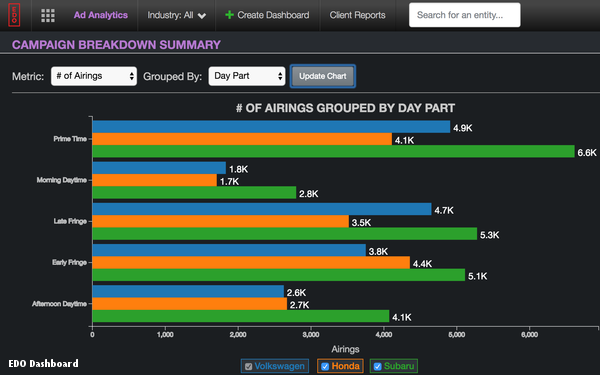Image resolution: width=600 pixels, height=375 pixels.
Task: Uncheck the Honda legend checkbox
Action: (325, 366)
